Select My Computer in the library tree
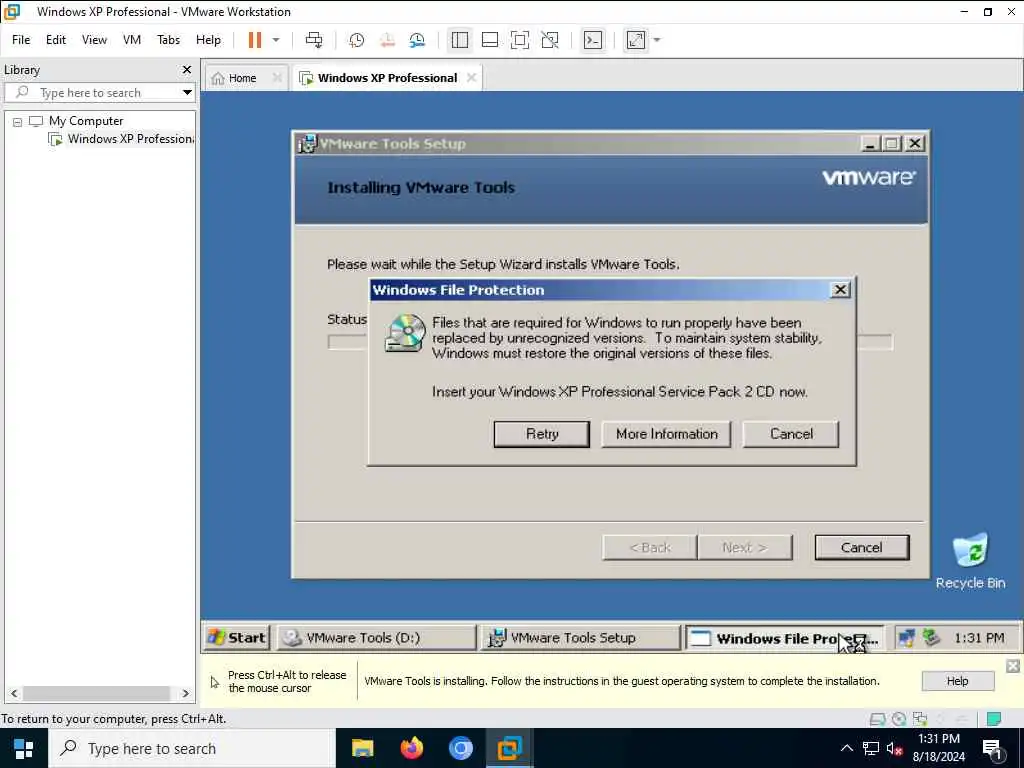Screen dimensions: 1024x768 (x=86, y=121)
